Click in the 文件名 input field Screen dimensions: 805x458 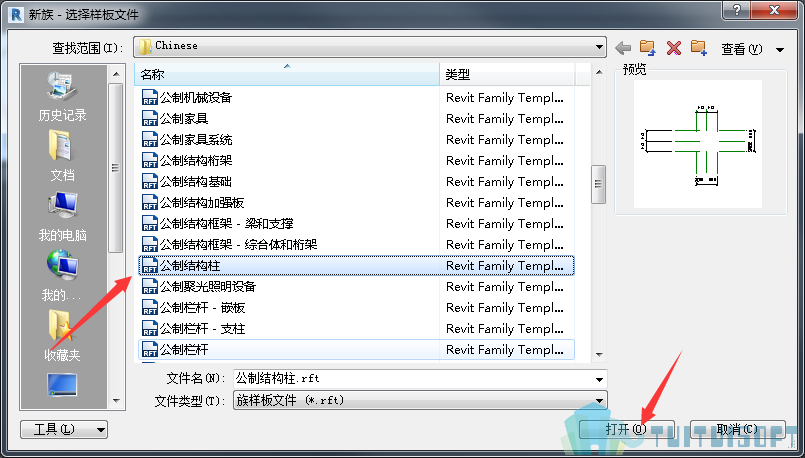[x=412, y=379]
